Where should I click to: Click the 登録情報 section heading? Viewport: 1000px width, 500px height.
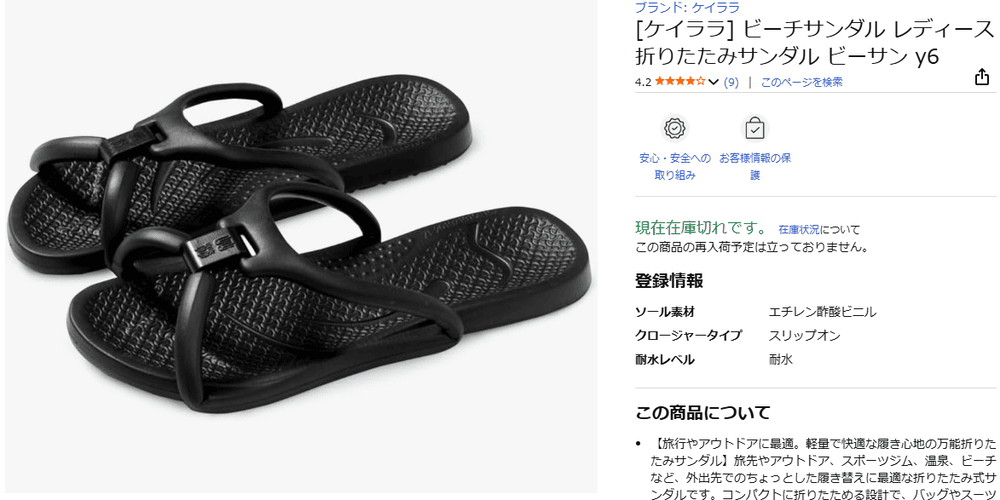coord(669,280)
